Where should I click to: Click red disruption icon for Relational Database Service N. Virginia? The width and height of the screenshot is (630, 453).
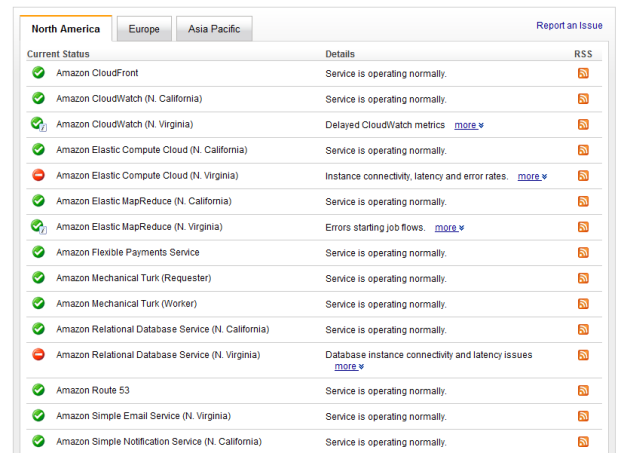[x=39, y=355]
